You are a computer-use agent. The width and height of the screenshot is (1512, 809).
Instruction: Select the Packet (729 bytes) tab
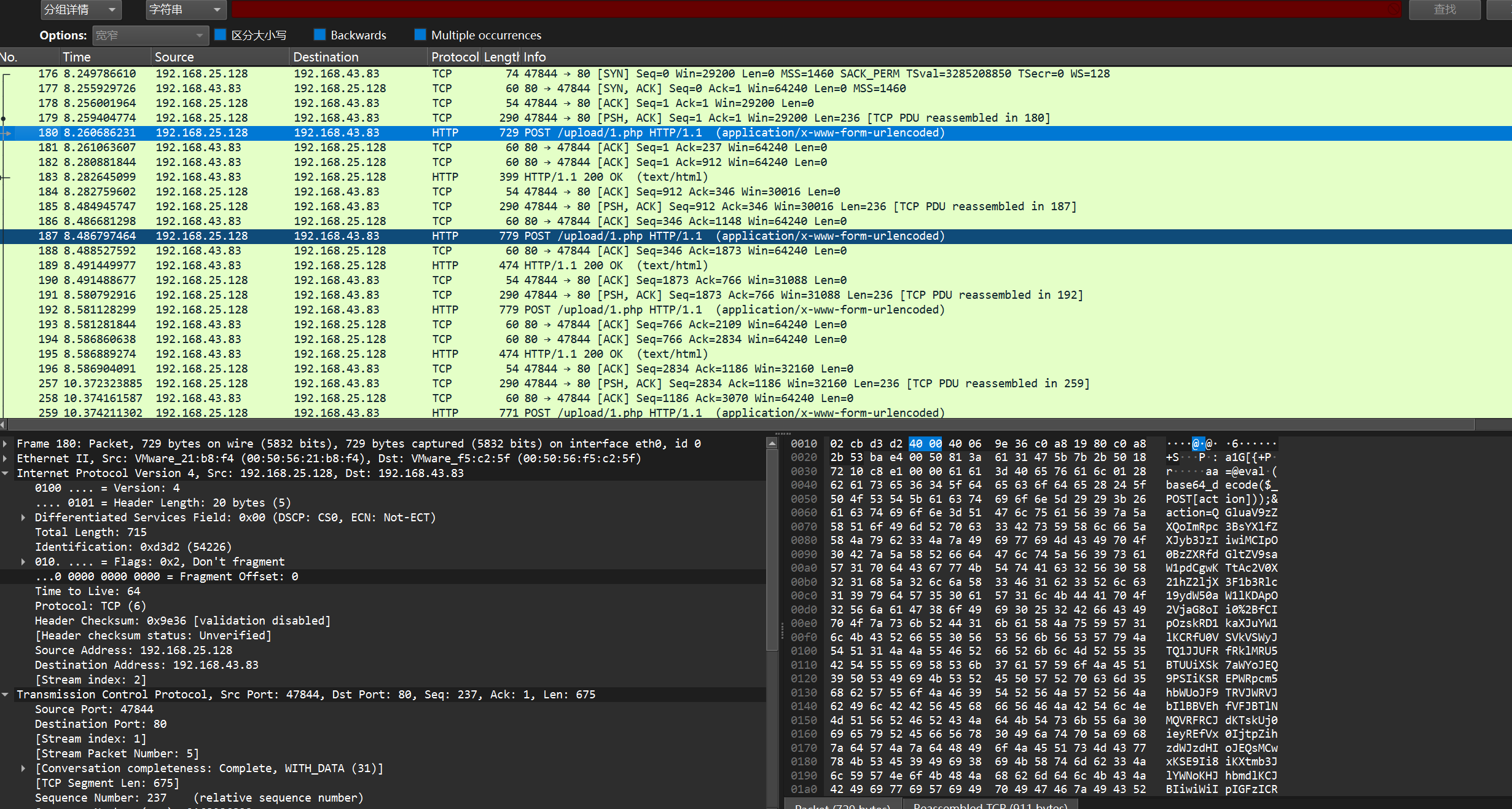pos(842,805)
